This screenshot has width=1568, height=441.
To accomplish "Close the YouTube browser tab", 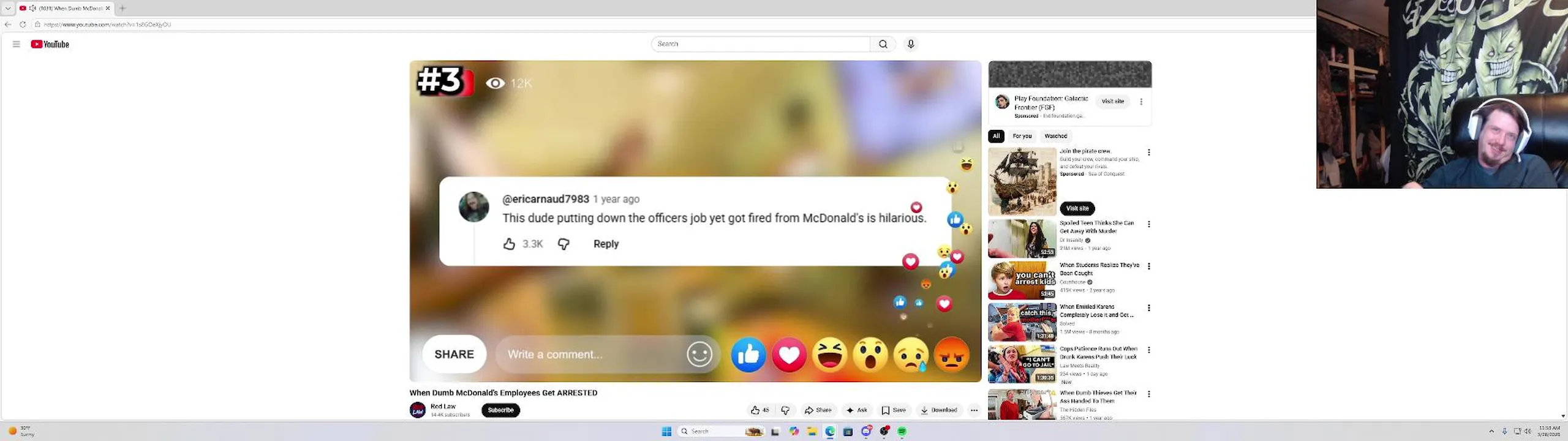I will 108,8.
